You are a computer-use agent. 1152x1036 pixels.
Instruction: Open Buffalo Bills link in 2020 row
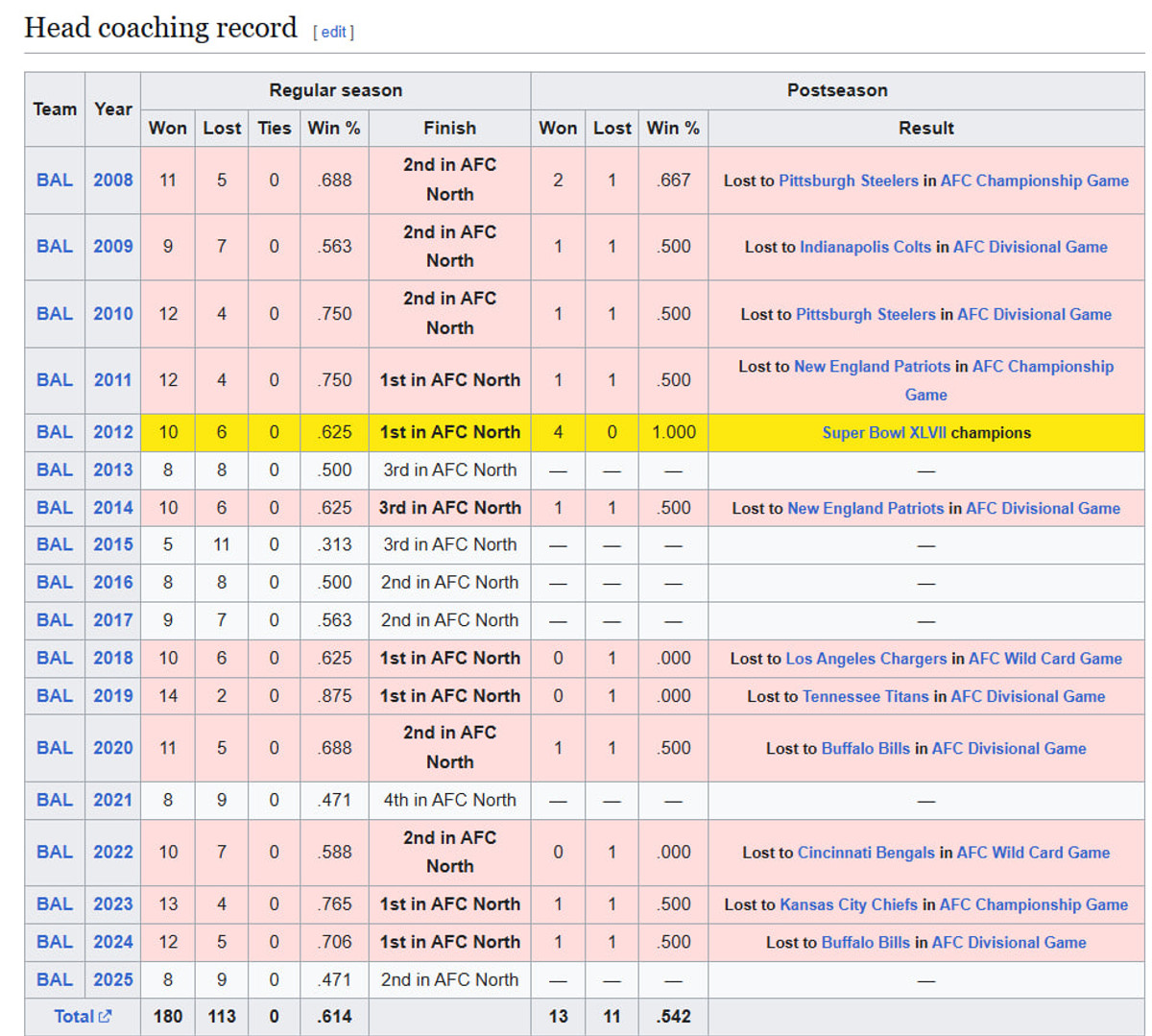865,748
